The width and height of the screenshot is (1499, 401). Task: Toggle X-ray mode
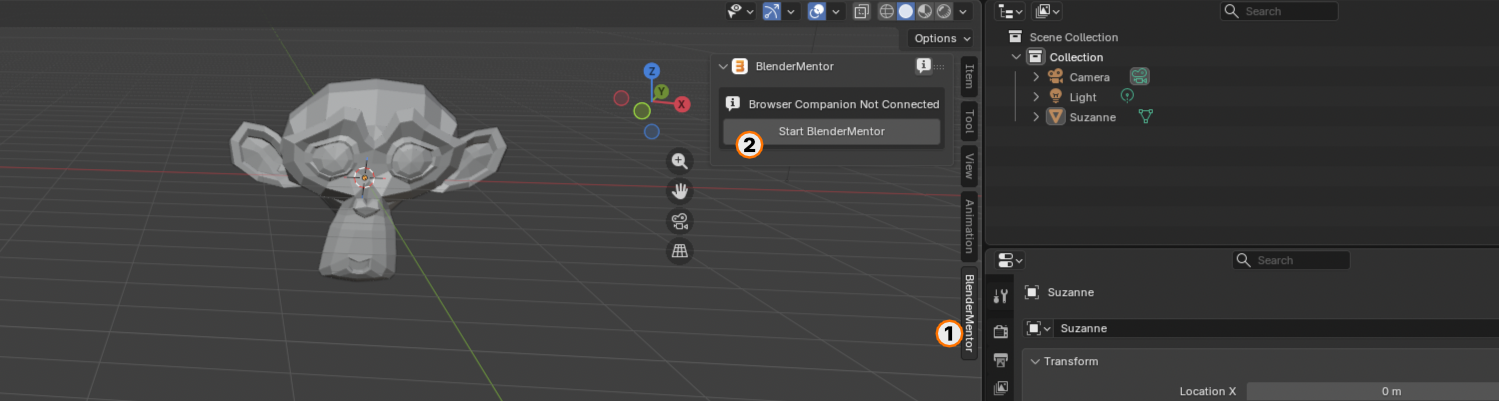862,11
